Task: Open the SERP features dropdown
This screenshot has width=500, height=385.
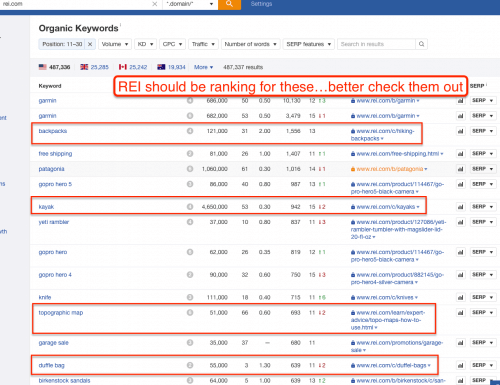Action: [x=309, y=44]
